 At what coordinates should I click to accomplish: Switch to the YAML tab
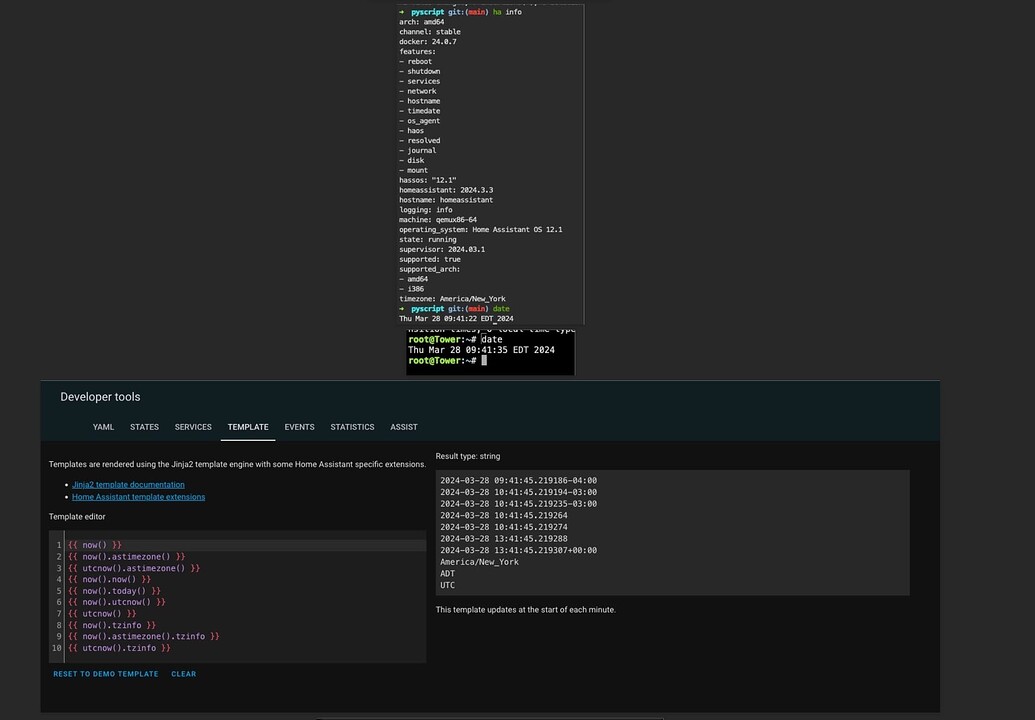click(103, 426)
